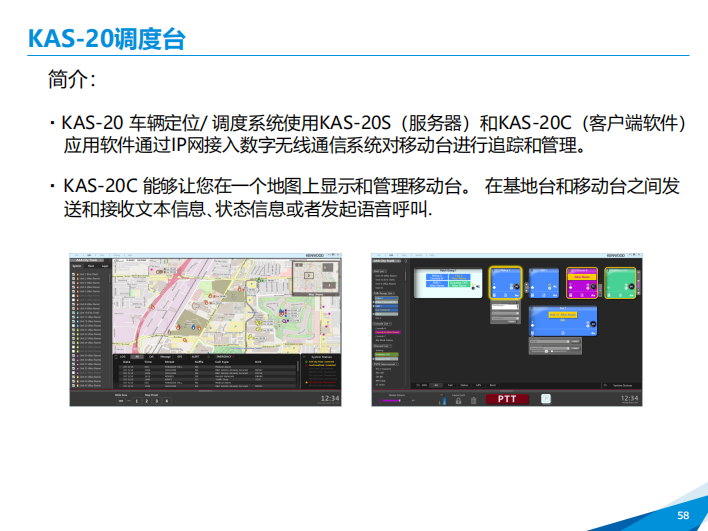The height and width of the screenshot is (531, 708).
Task: Click map preset button 4
Action: pos(167,401)
